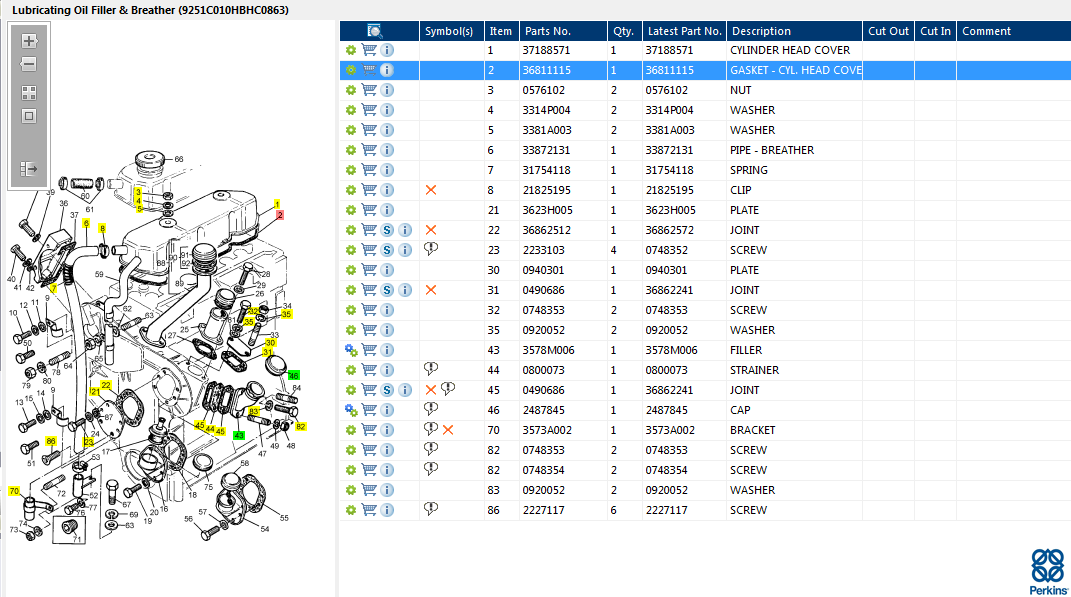Sort by the Item column header
1071x597 pixels.
click(x=501, y=31)
